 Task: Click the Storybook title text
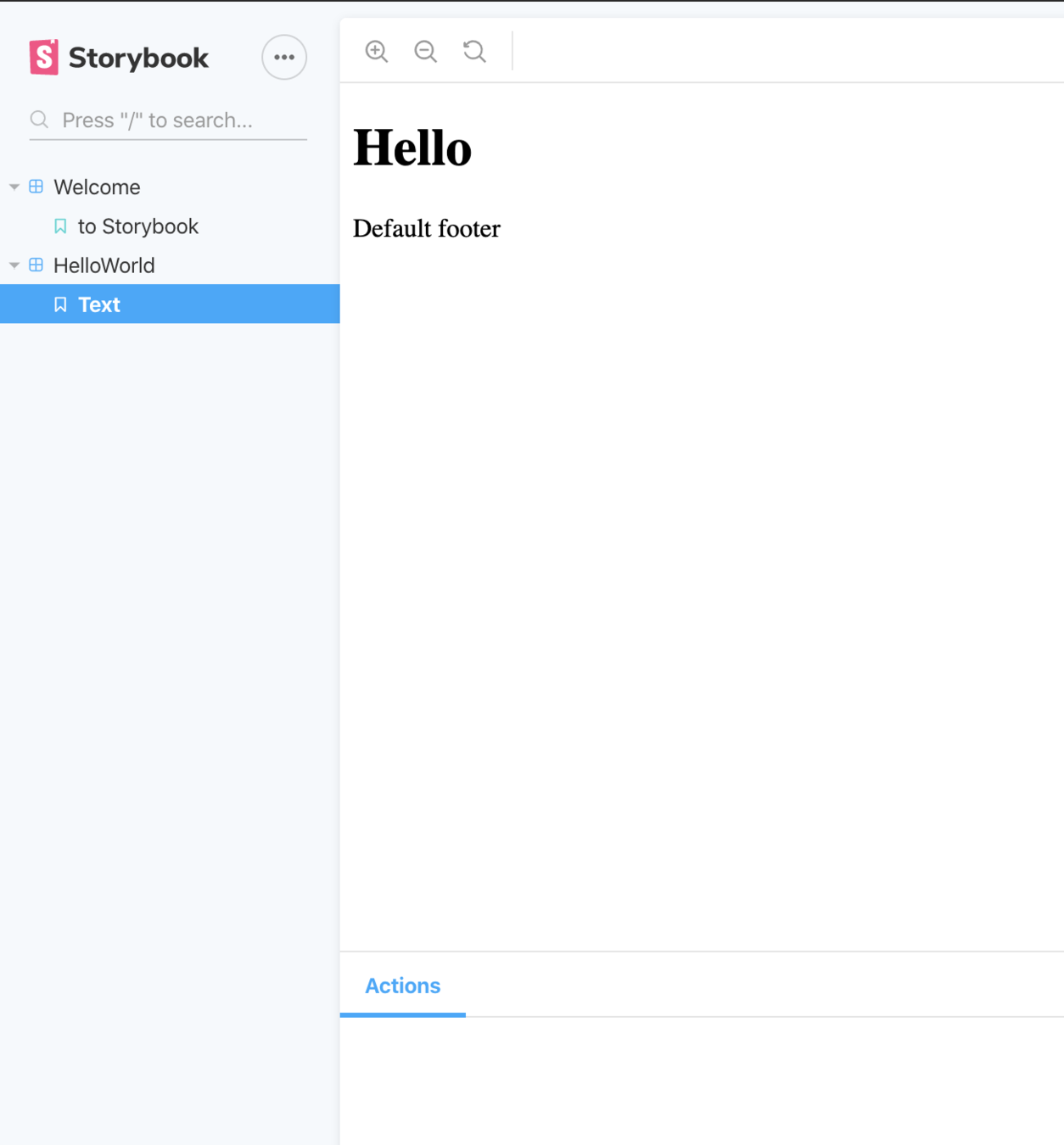point(138,58)
